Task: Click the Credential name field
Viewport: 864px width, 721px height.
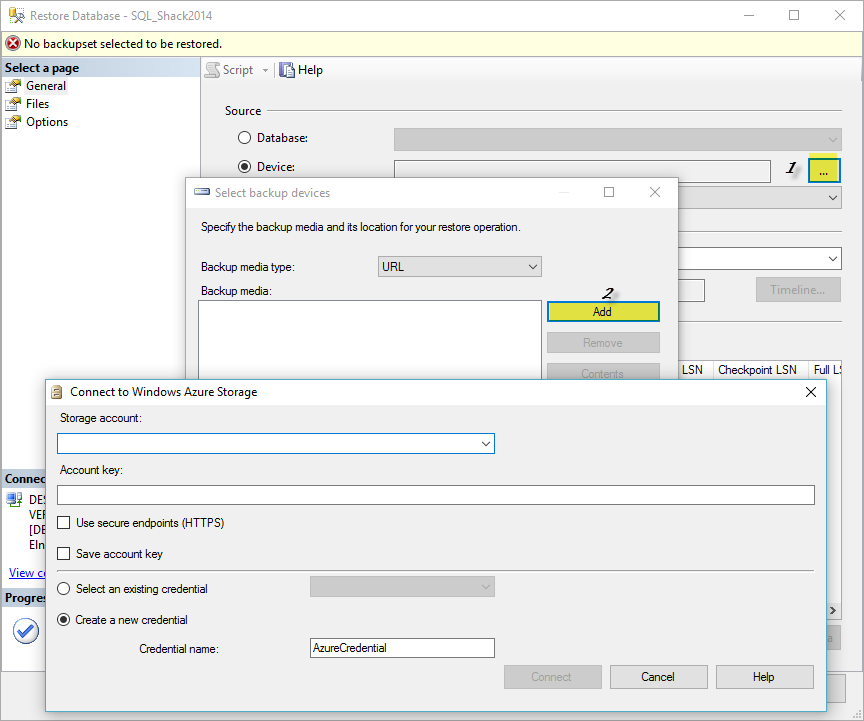Action: point(402,648)
